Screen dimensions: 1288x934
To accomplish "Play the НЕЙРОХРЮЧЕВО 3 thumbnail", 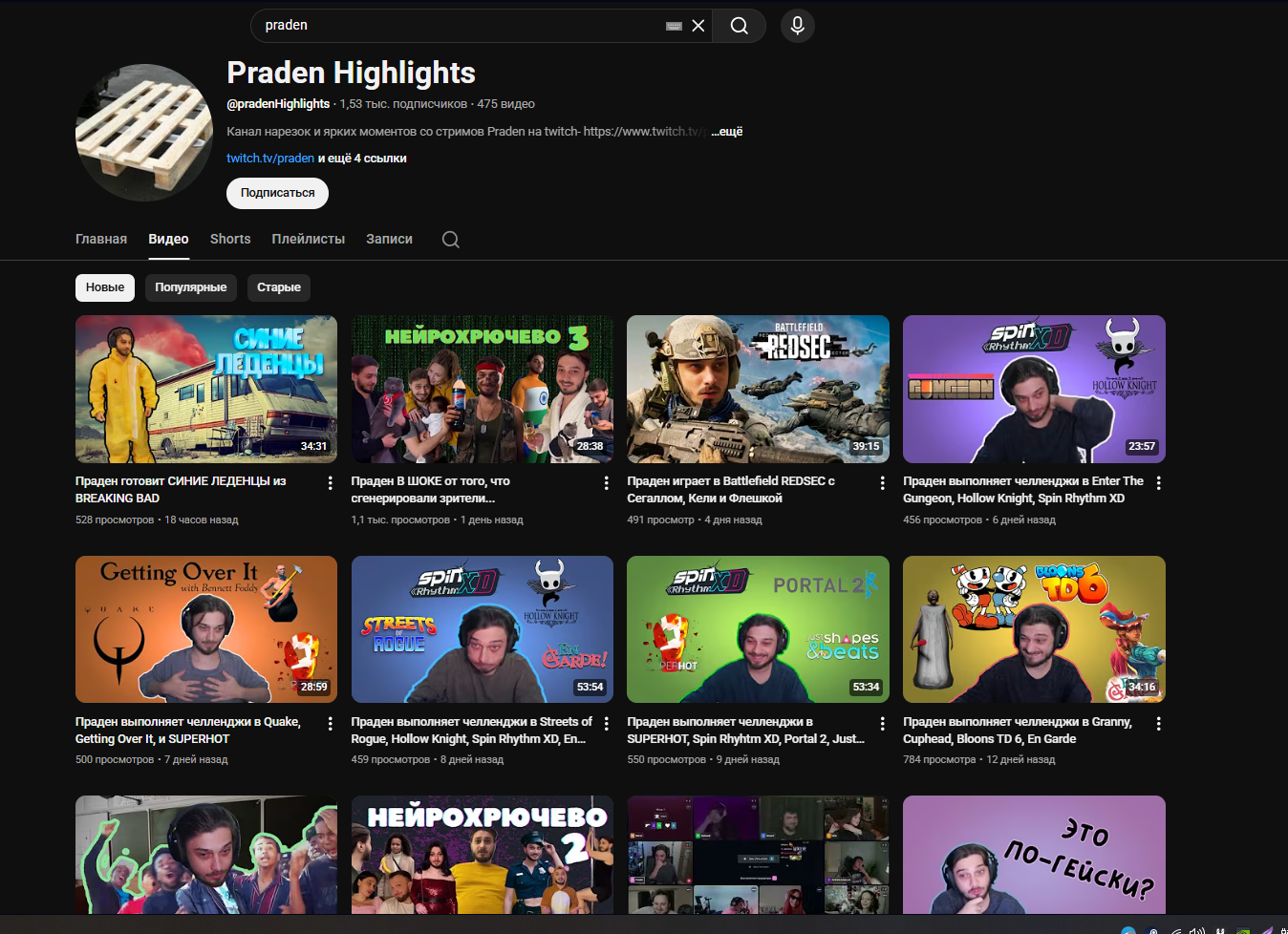I will tap(483, 390).
